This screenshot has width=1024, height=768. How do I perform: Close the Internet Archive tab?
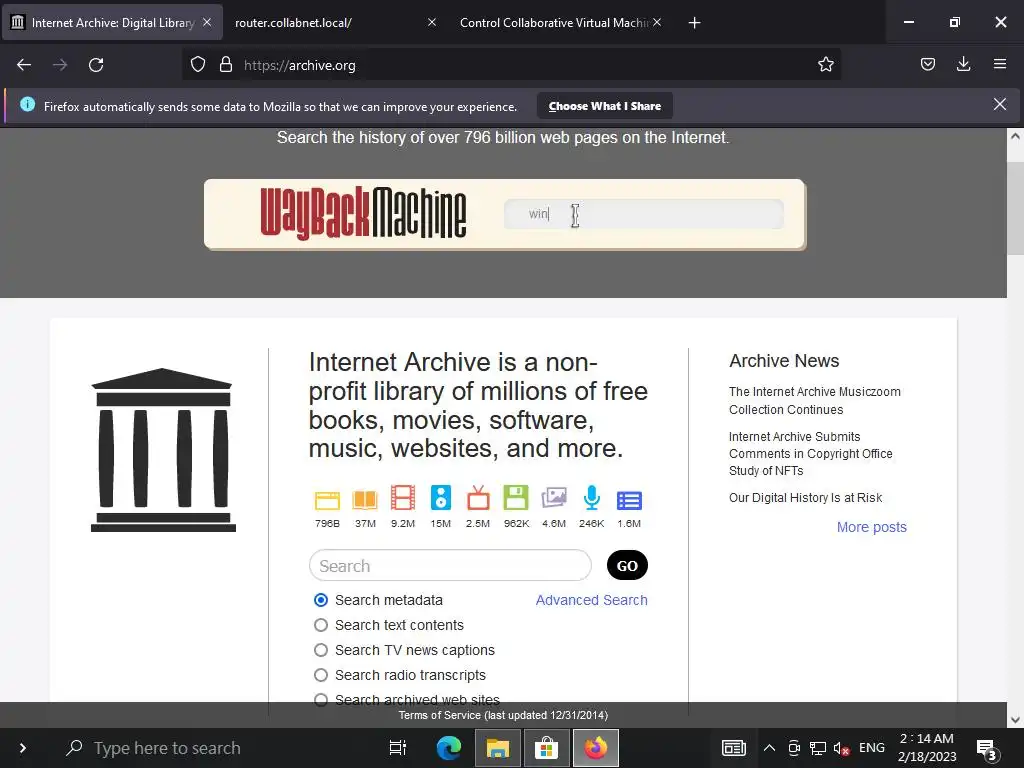(x=206, y=22)
